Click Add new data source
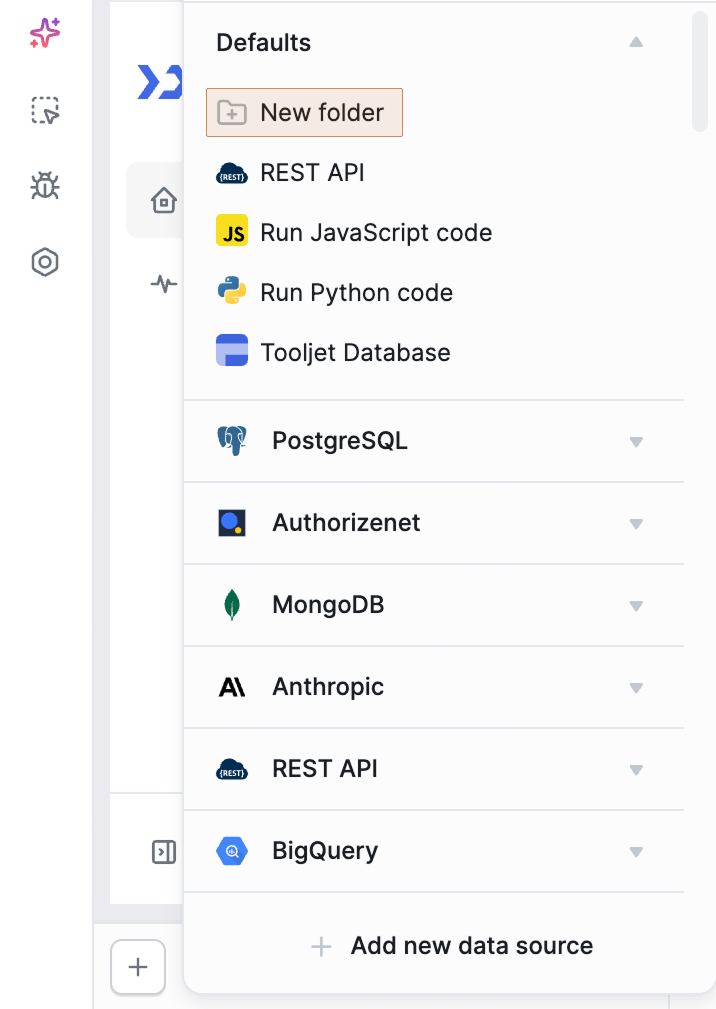The image size is (716, 1009). pos(451,945)
